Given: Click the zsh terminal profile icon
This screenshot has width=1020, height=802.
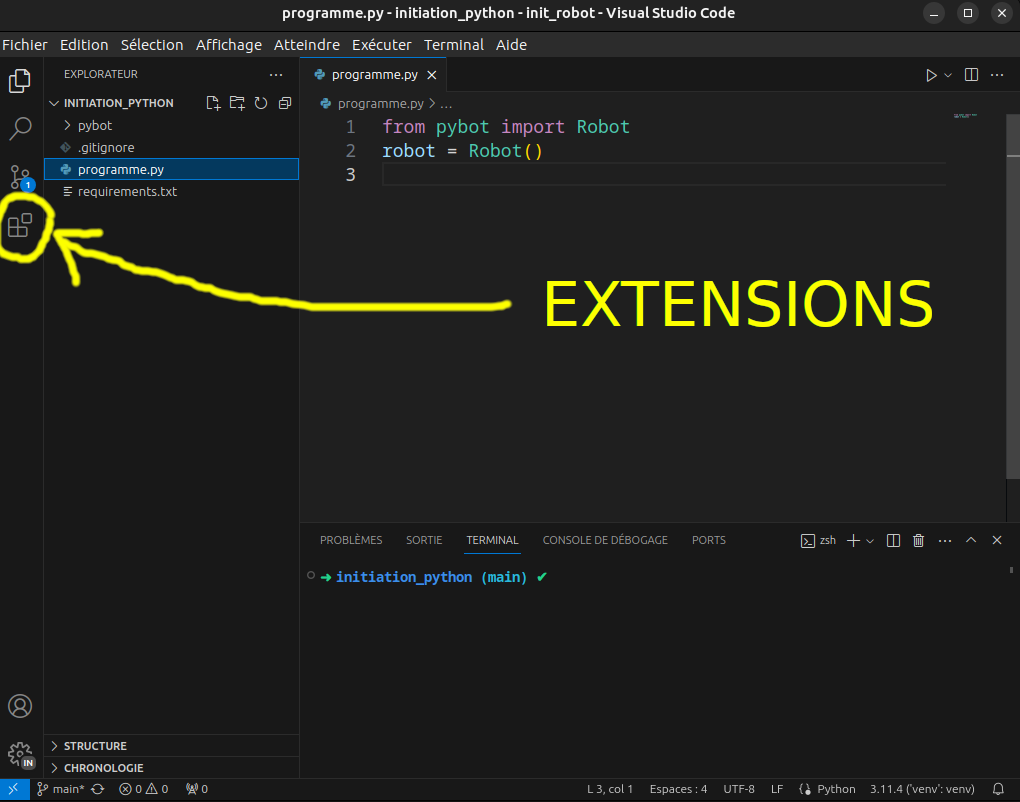Looking at the screenshot, I should pyautogui.click(x=807, y=541).
